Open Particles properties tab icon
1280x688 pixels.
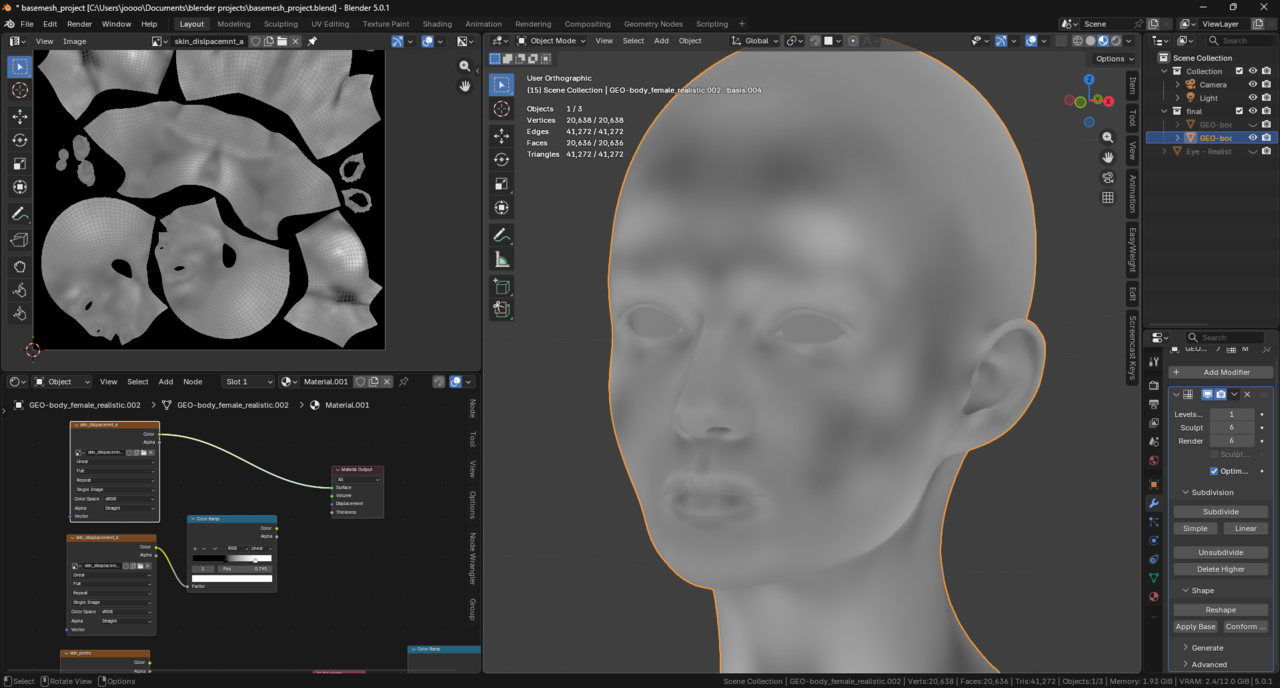point(1154,522)
